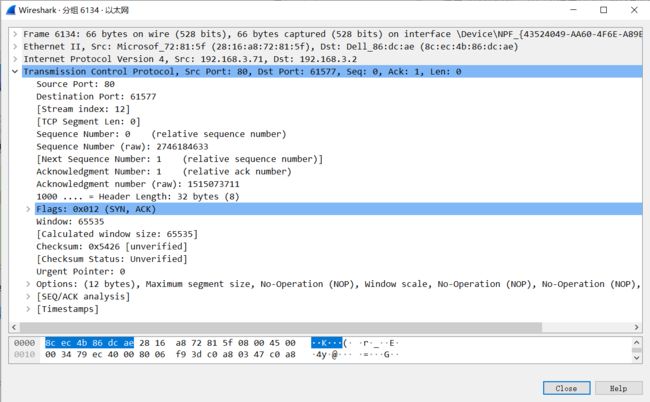This screenshot has width=650, height=402.
Task: Select Sequence Number (raw): 2746184633 row
Action: (122, 146)
